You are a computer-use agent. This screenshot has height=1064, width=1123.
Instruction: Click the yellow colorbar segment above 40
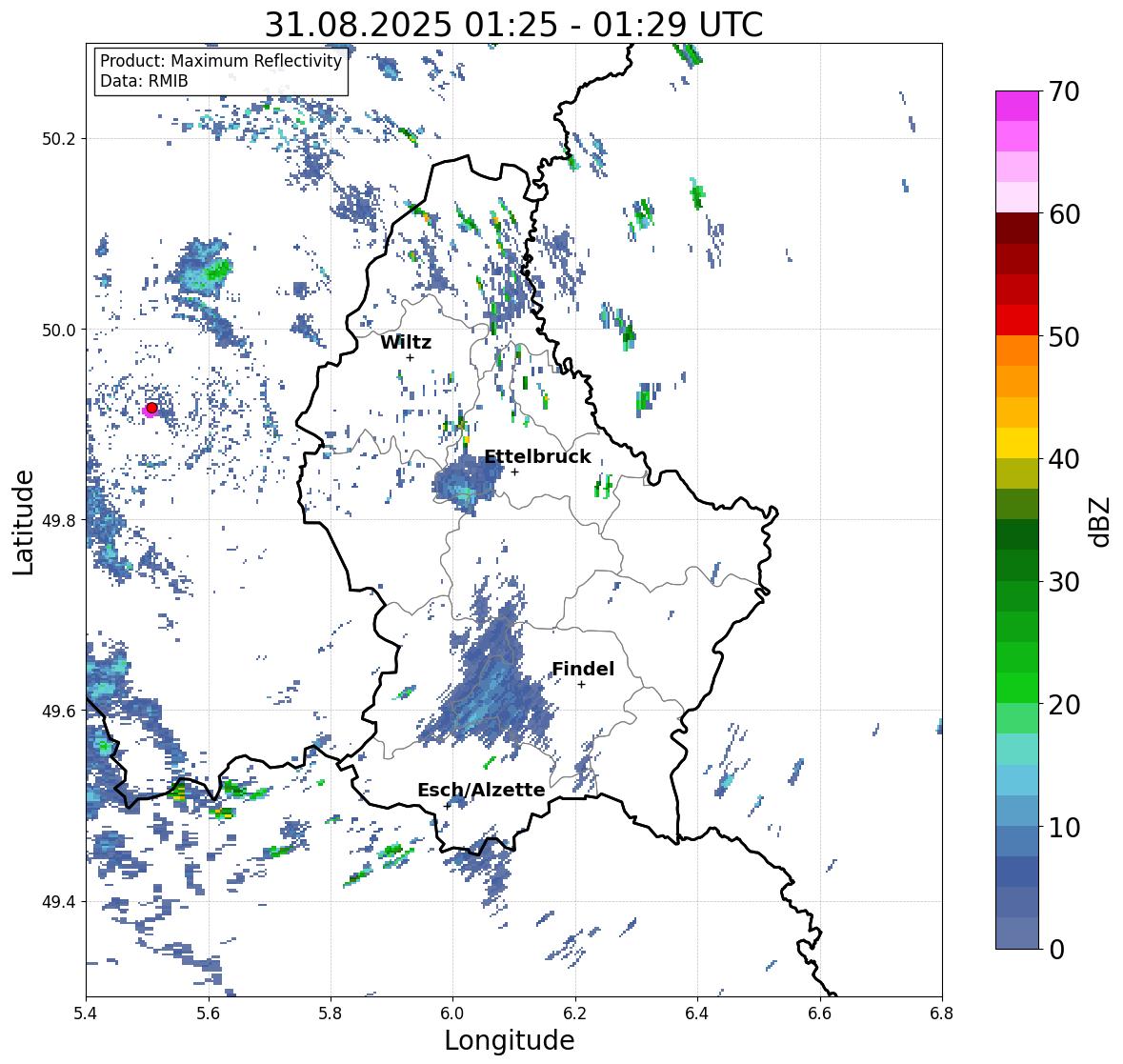point(1017,443)
